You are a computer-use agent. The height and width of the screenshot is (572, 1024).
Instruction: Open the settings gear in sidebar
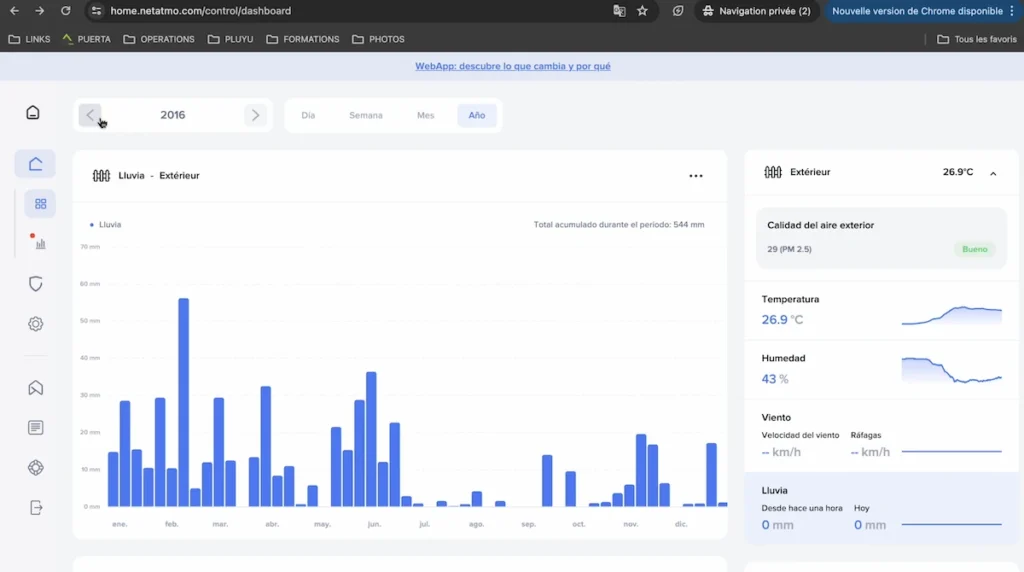click(35, 324)
